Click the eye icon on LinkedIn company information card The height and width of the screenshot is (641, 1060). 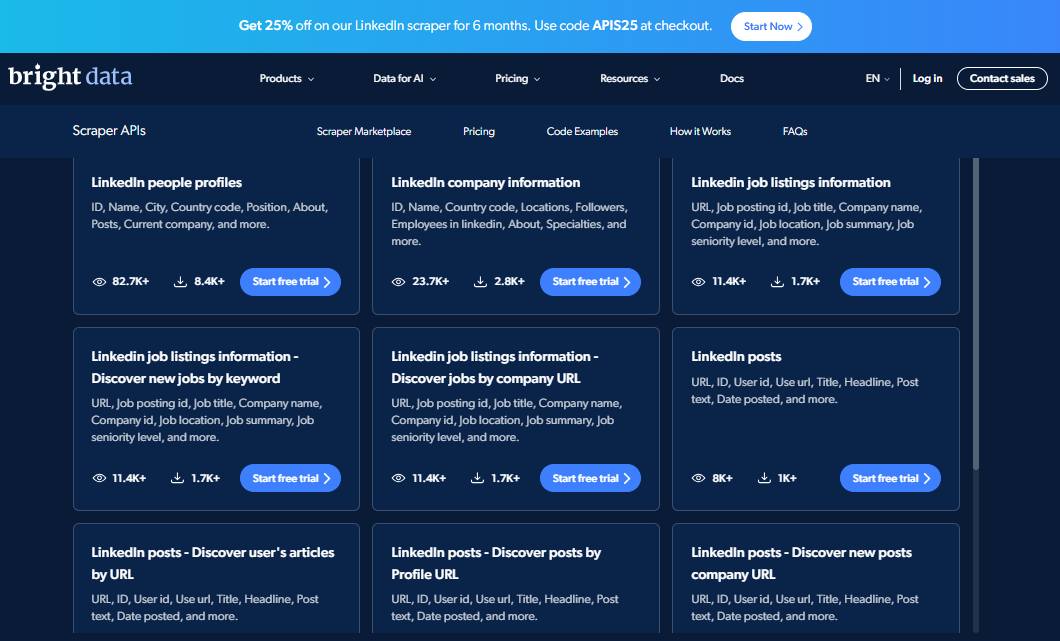pos(398,281)
